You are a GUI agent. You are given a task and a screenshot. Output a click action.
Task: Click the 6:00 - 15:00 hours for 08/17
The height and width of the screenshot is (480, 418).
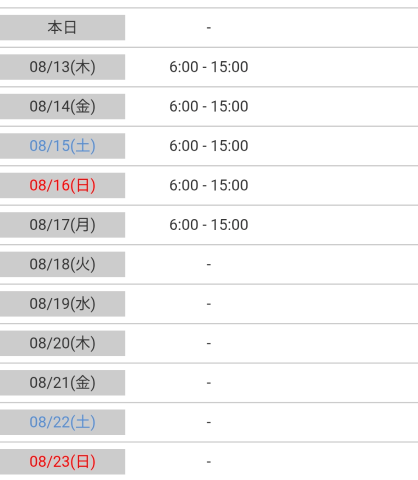coord(209,225)
